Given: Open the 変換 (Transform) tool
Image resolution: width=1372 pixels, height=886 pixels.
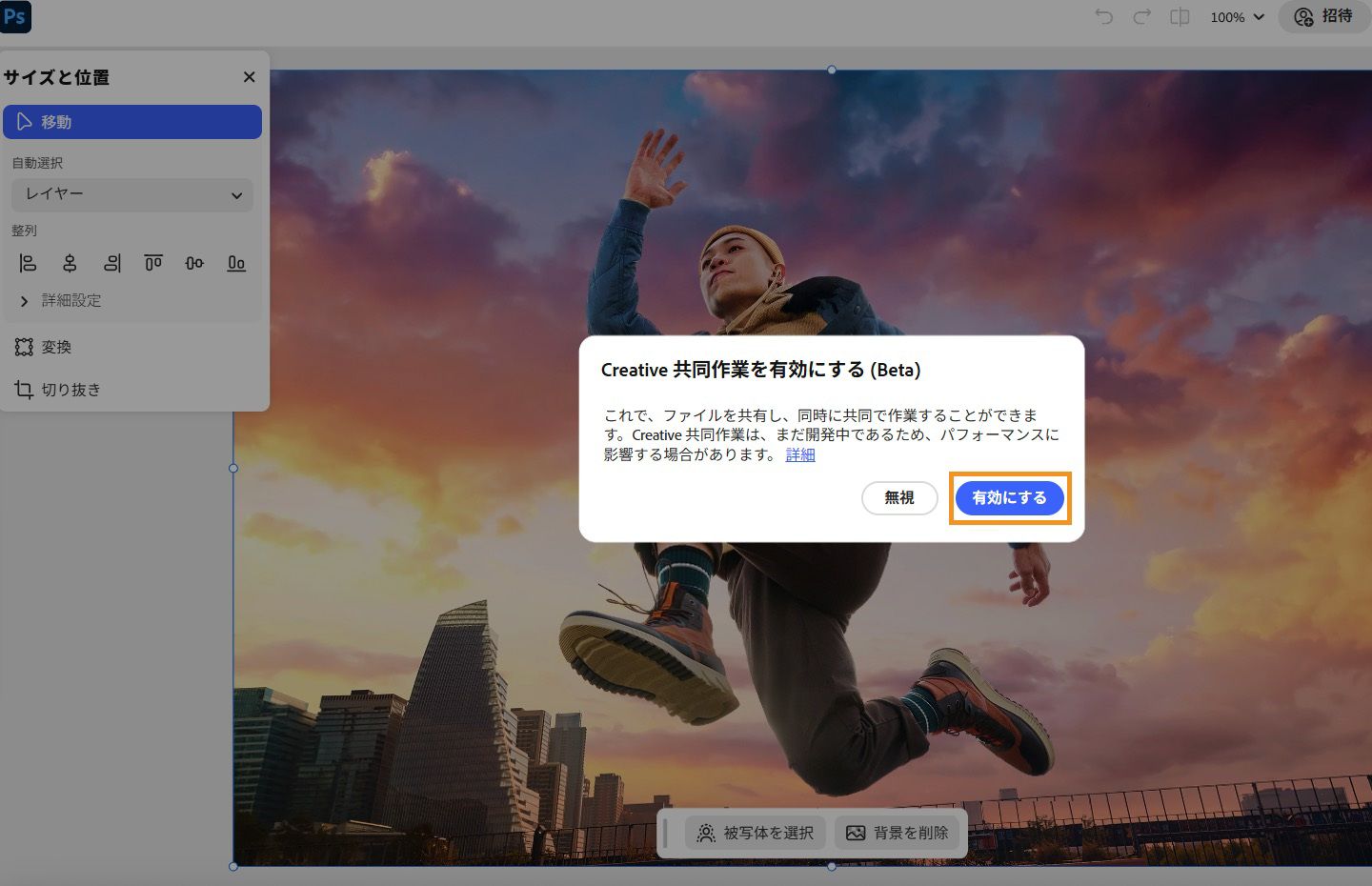Looking at the screenshot, I should click(x=54, y=347).
